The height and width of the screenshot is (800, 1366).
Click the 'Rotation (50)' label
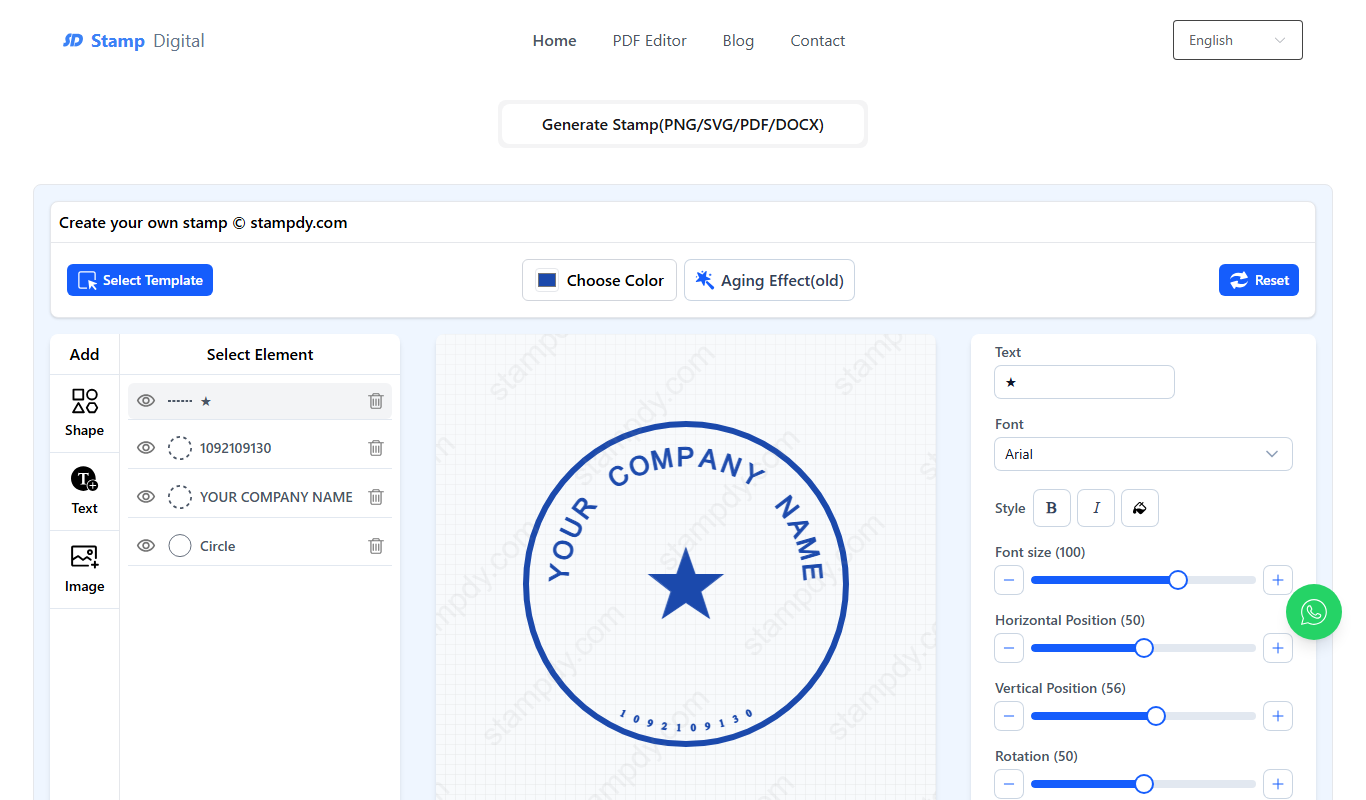pos(1036,756)
